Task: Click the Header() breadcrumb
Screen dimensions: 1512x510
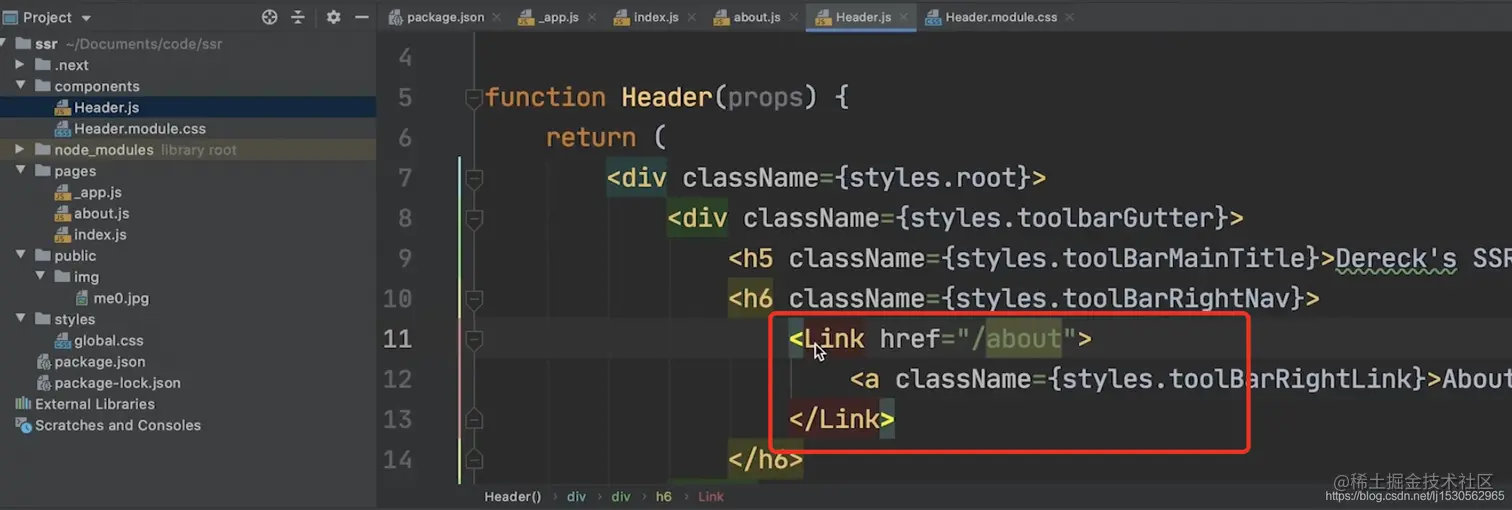Action: [513, 496]
